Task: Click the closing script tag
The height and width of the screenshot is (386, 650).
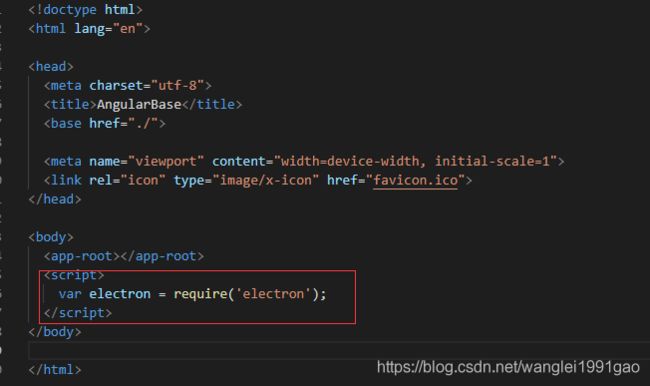Action: 78,313
